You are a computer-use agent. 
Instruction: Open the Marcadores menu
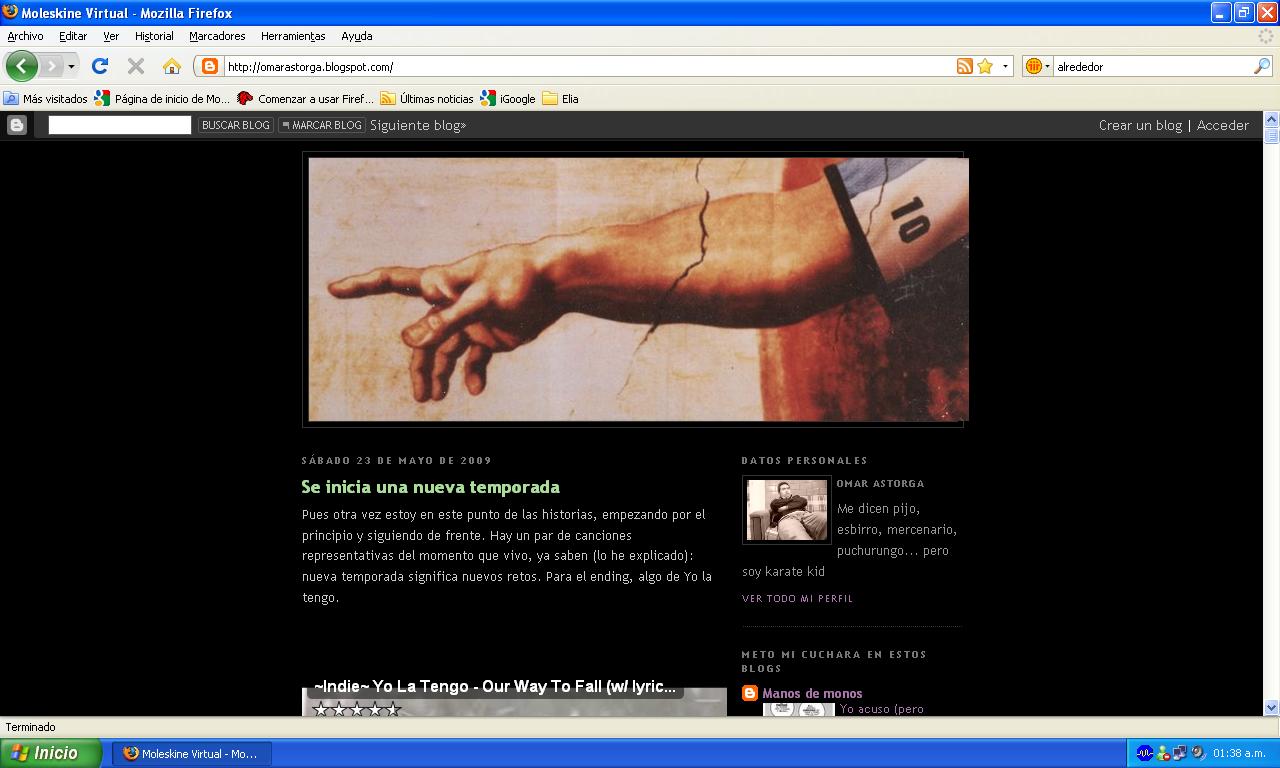[x=217, y=36]
